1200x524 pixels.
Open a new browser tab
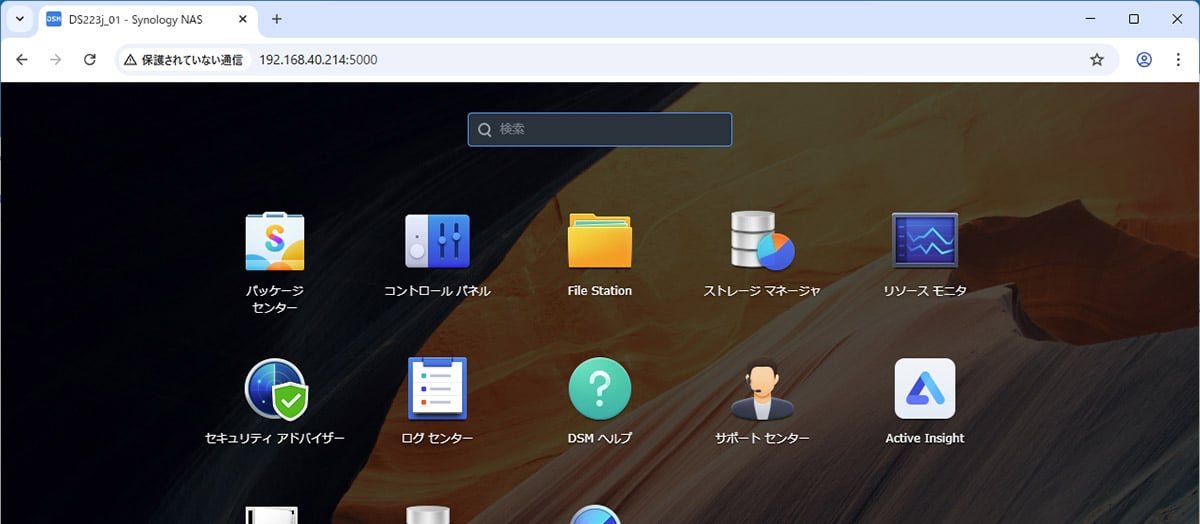277,19
